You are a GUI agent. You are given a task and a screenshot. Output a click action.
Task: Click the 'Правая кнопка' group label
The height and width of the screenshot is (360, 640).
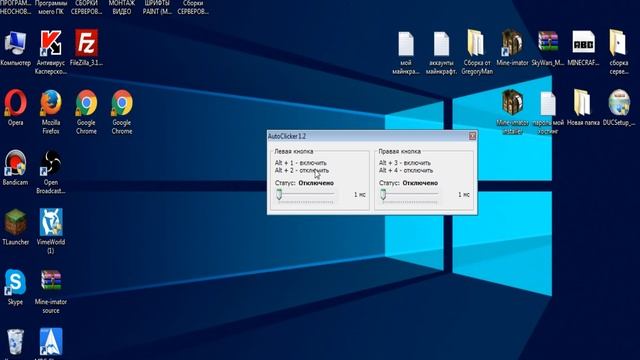coord(400,151)
